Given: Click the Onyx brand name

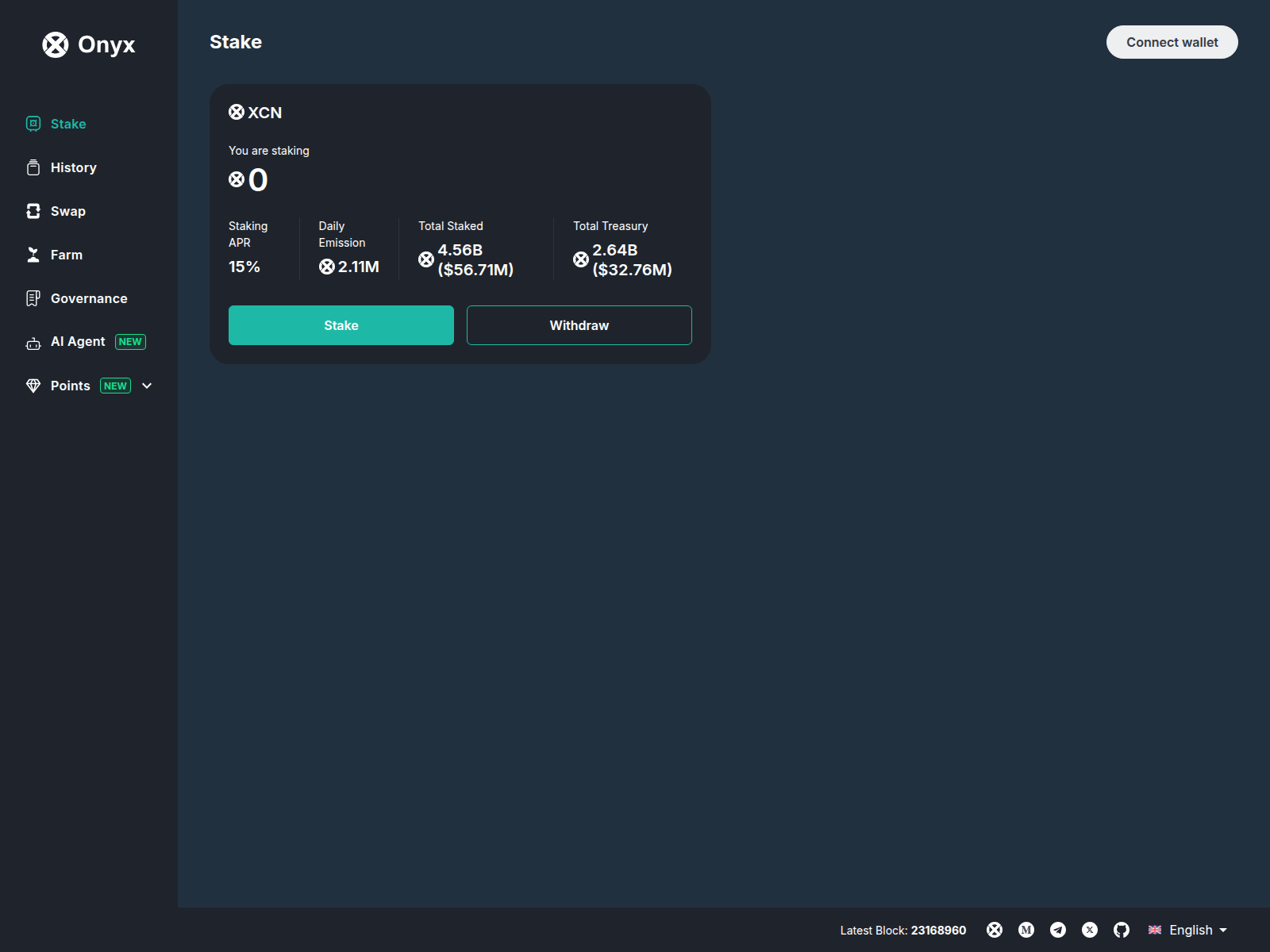Looking at the screenshot, I should 106,45.
